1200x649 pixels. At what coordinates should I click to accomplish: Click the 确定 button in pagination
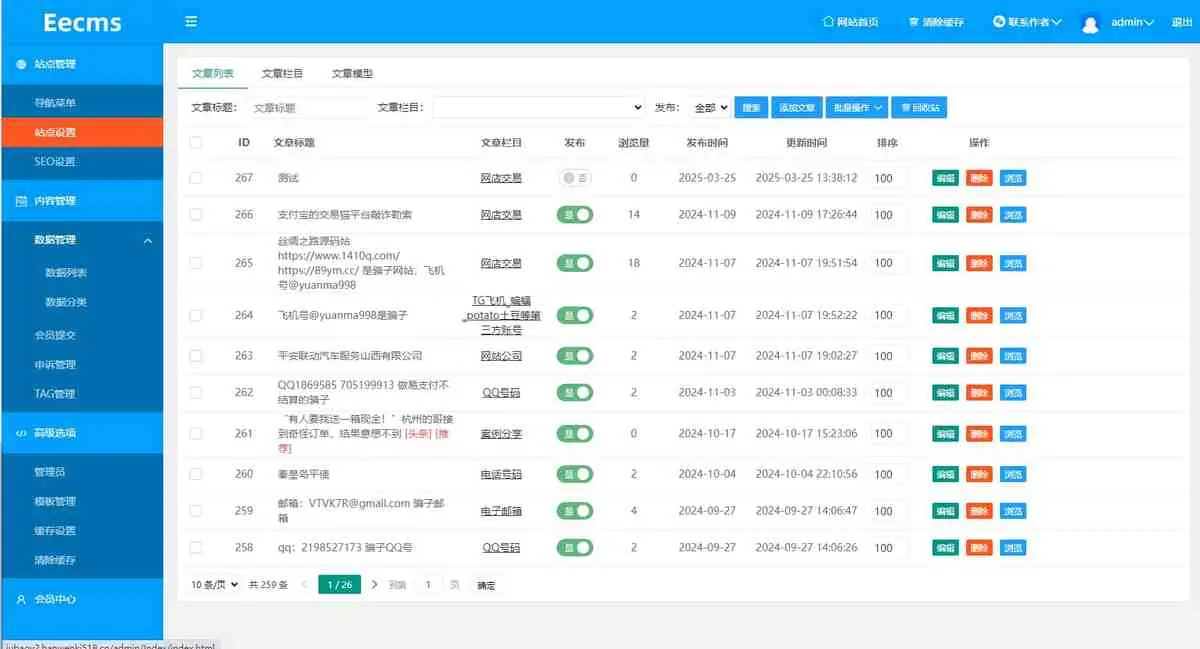(486, 585)
